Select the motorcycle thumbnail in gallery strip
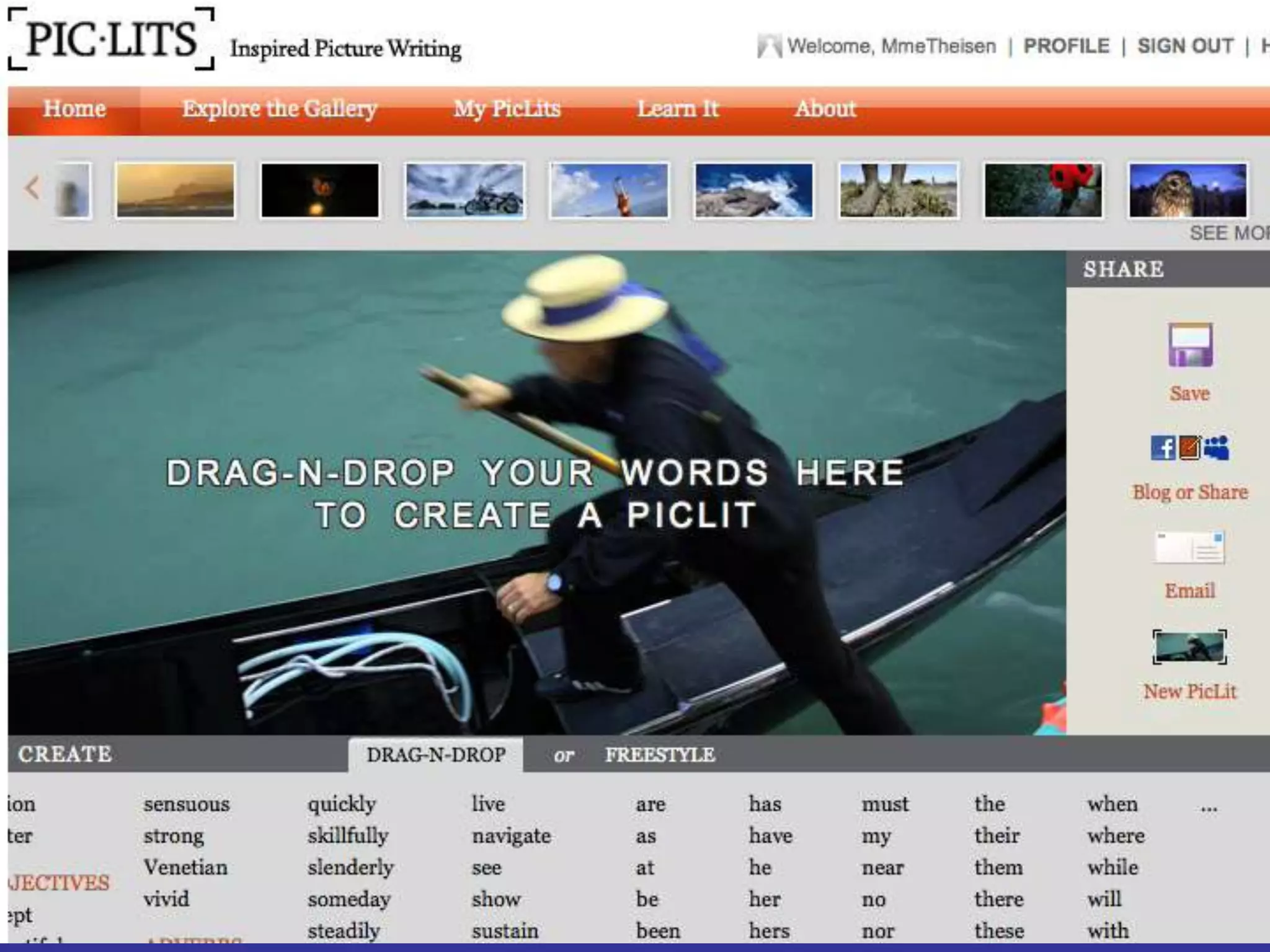The width and height of the screenshot is (1270, 952). tap(464, 190)
